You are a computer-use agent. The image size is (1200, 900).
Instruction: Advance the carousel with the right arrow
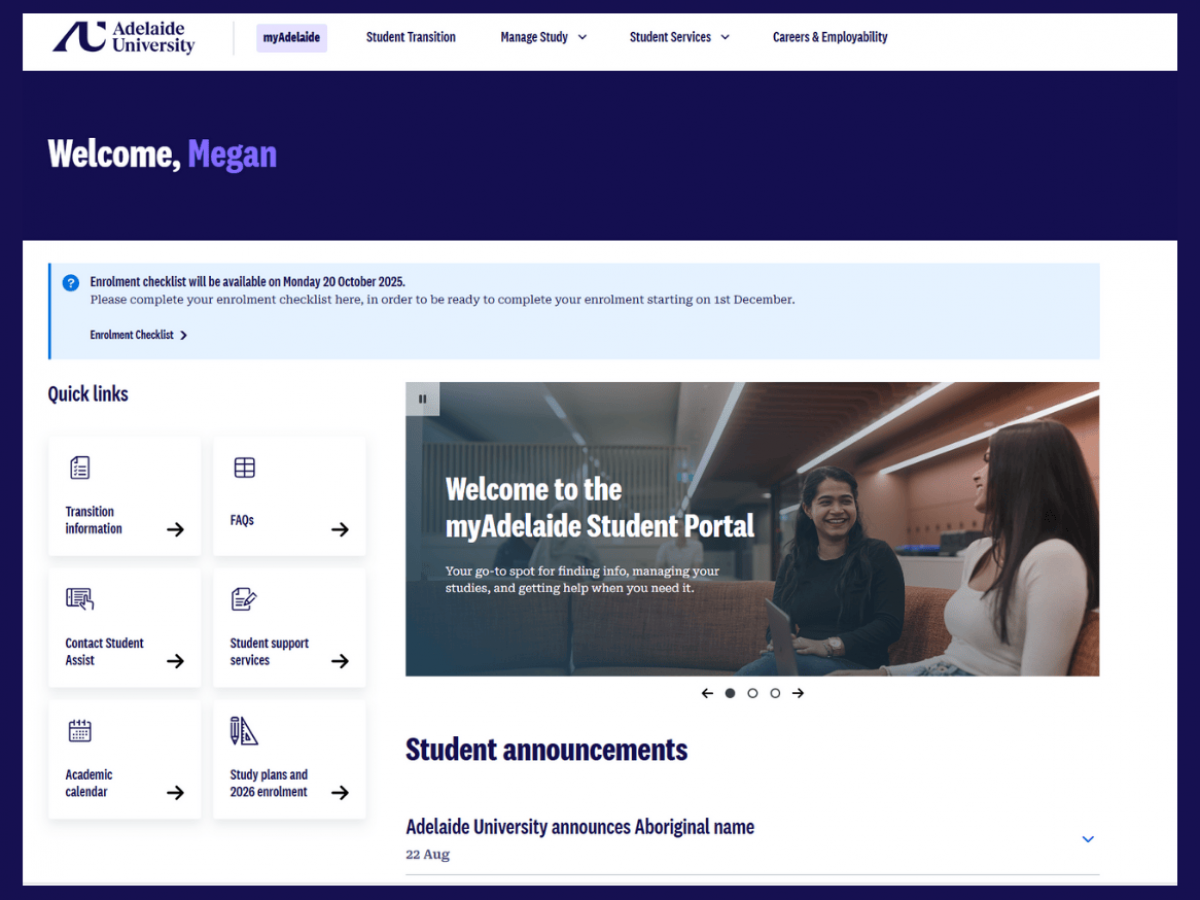coord(798,692)
